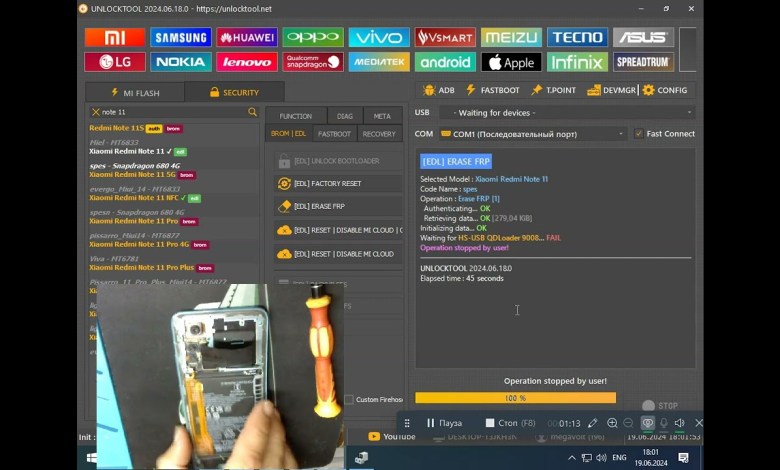
Task: Toggle the recorder webcam overlay button
Action: click(x=647, y=423)
